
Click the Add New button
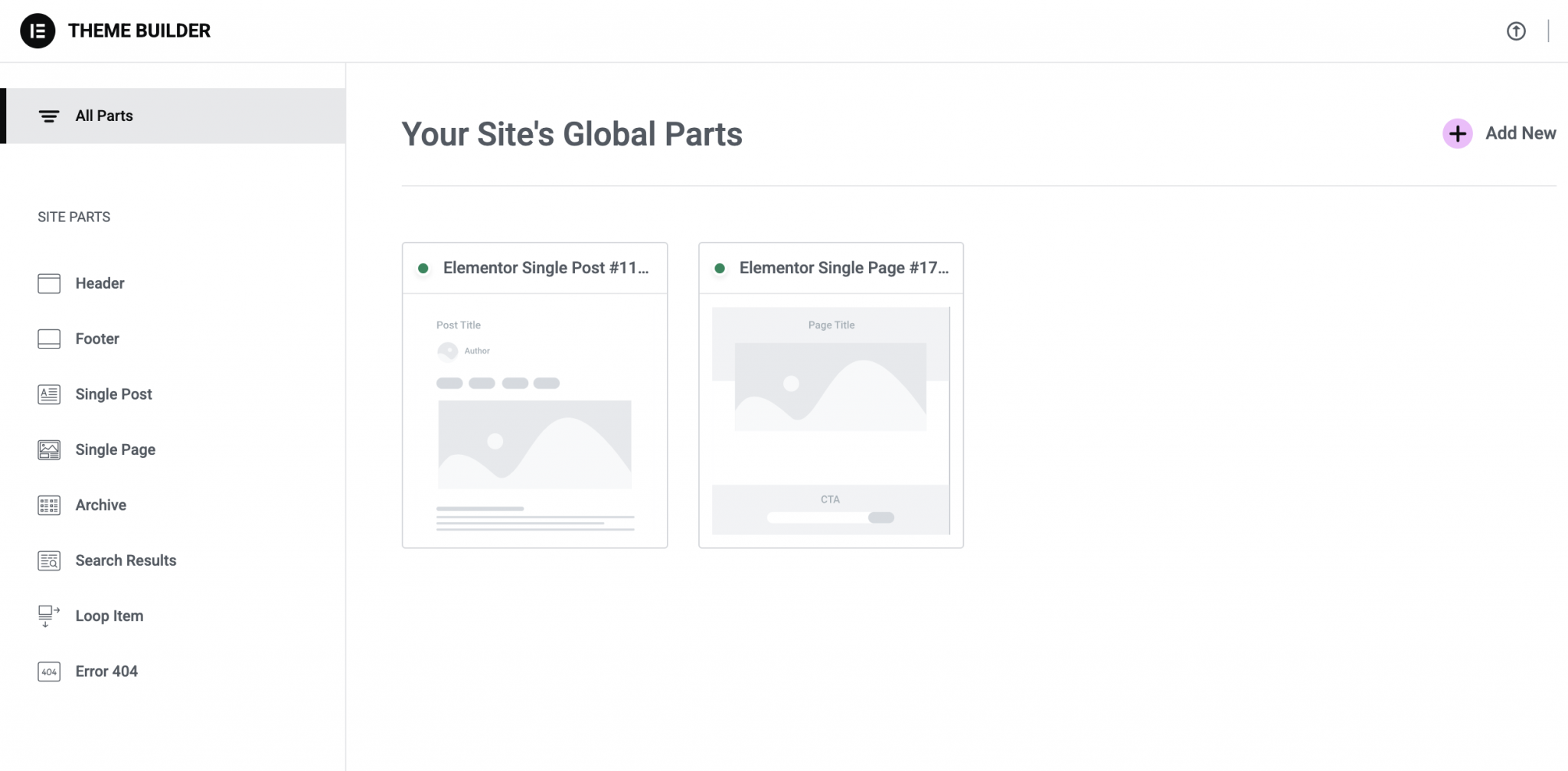[1520, 133]
